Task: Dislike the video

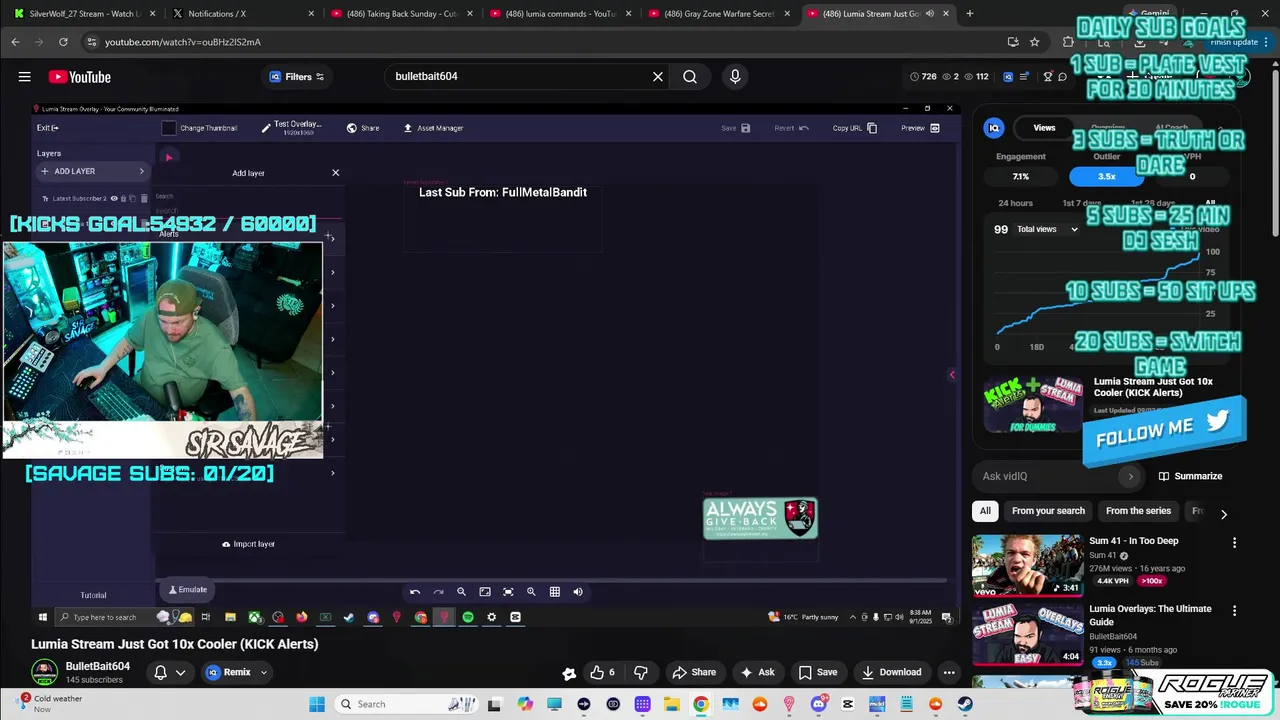Action: 641,672
